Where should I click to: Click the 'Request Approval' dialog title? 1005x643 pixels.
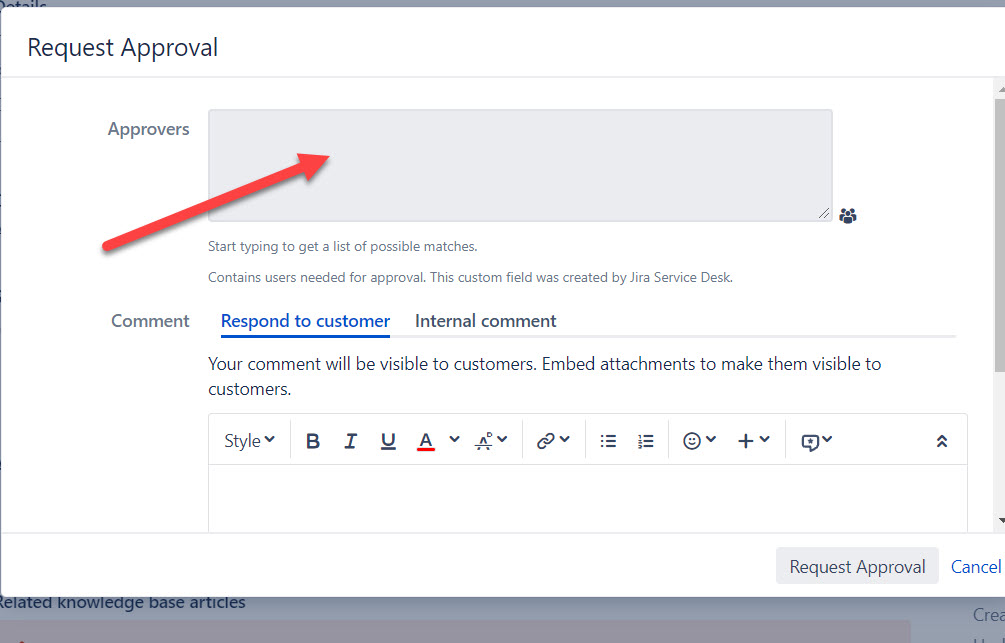(x=122, y=47)
